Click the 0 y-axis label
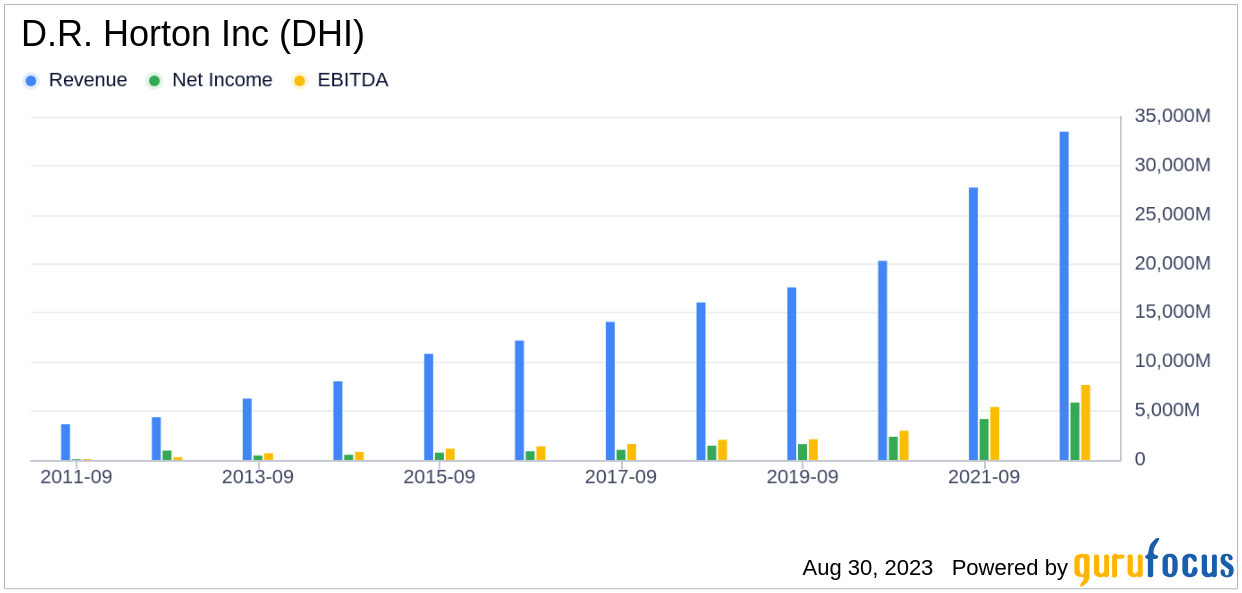Image resolution: width=1242 pixels, height=593 pixels. [1139, 459]
